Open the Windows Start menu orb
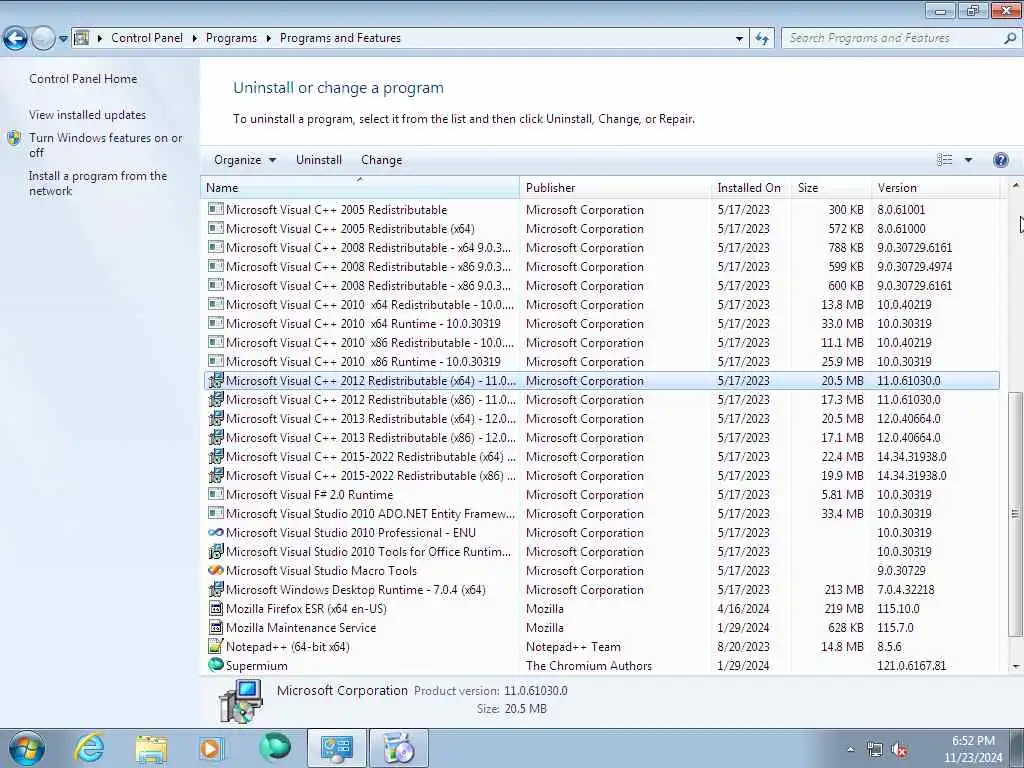Screen dimensions: 1024x768 [x=27, y=748]
